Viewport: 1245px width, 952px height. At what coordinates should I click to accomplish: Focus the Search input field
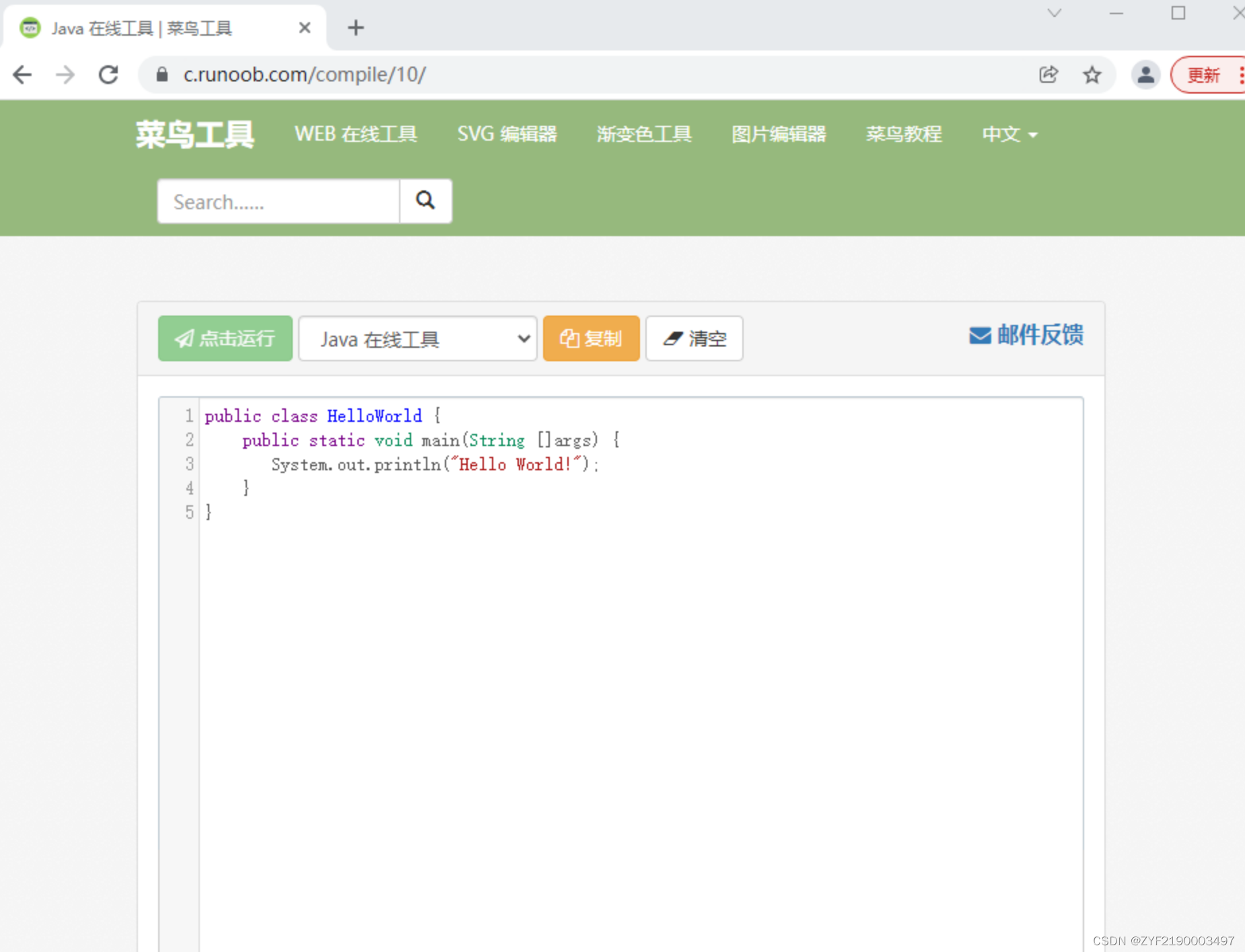tap(279, 200)
